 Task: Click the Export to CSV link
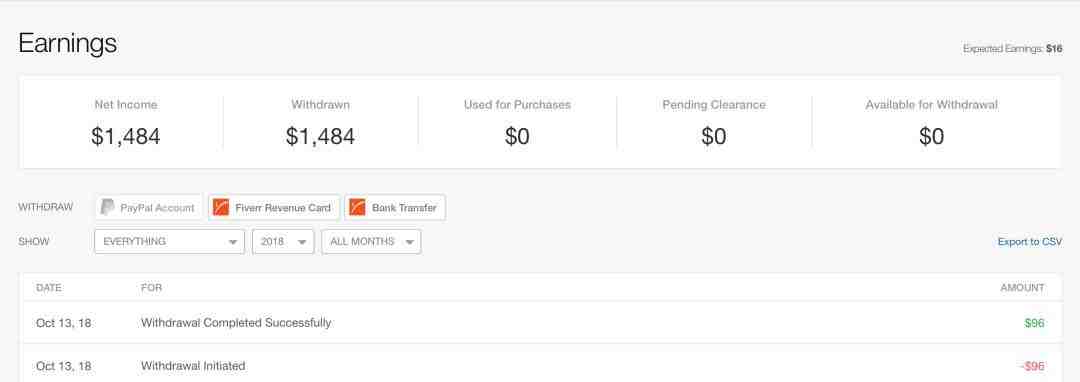click(x=1030, y=242)
